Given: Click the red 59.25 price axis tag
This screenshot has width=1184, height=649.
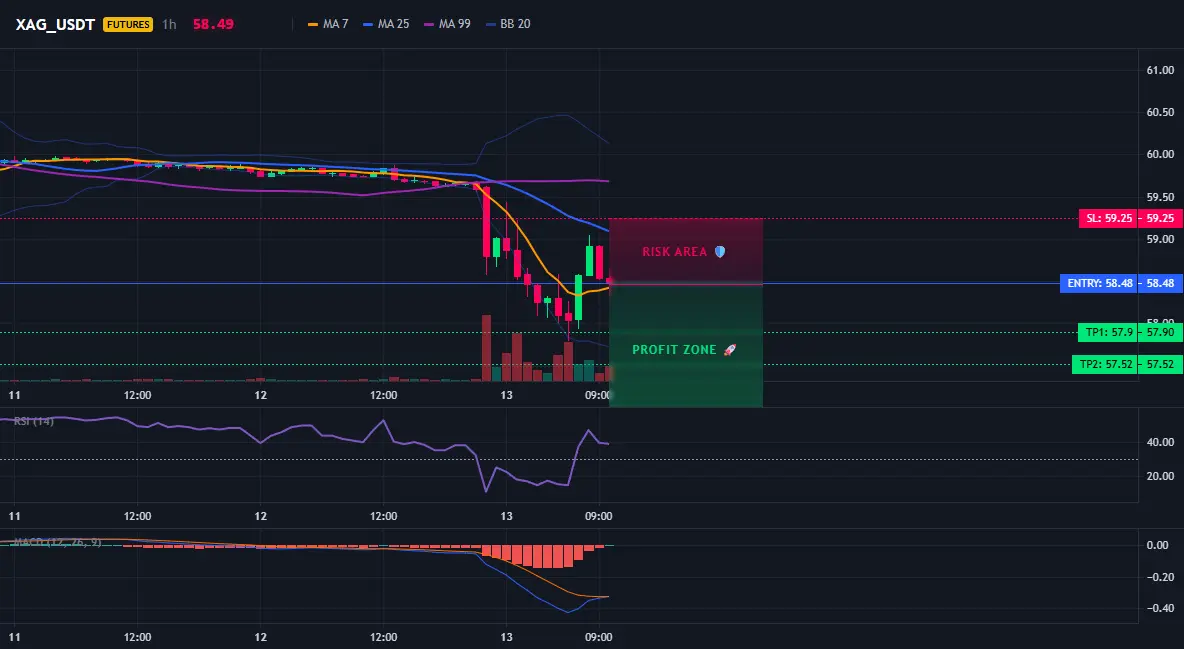Looking at the screenshot, I should (x=1161, y=218).
